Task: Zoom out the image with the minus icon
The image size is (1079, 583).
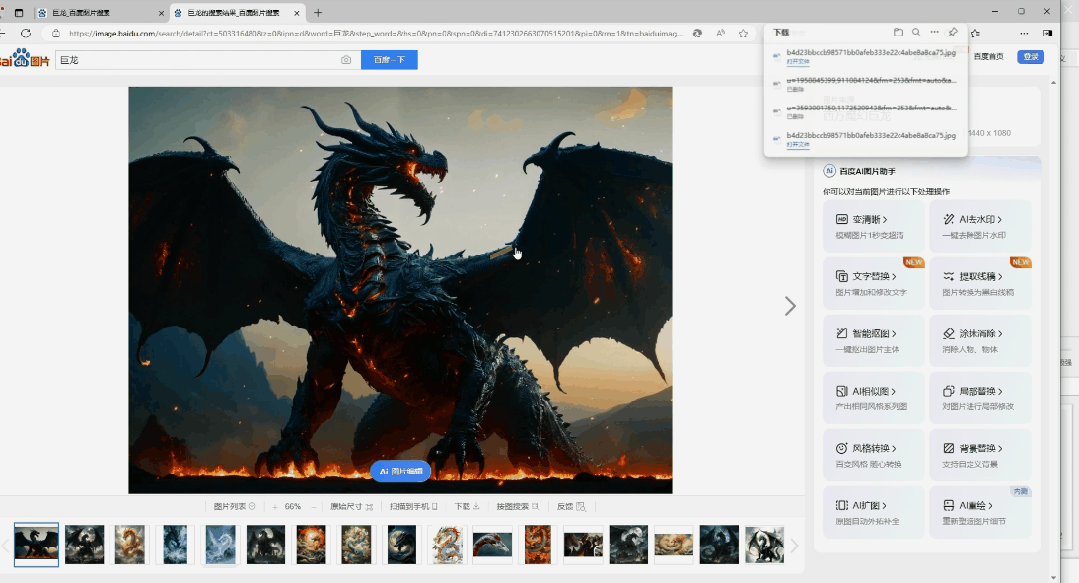Action: (x=315, y=507)
